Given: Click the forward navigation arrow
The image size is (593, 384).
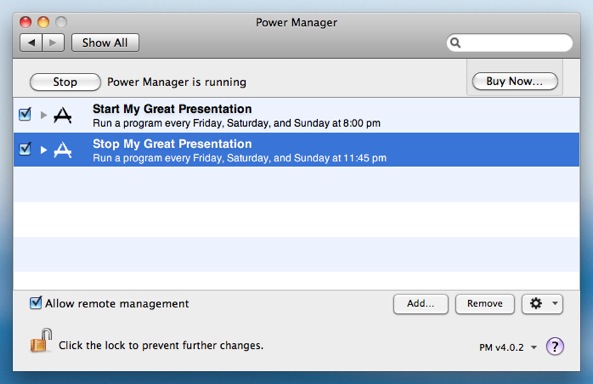Looking at the screenshot, I should (x=53, y=43).
